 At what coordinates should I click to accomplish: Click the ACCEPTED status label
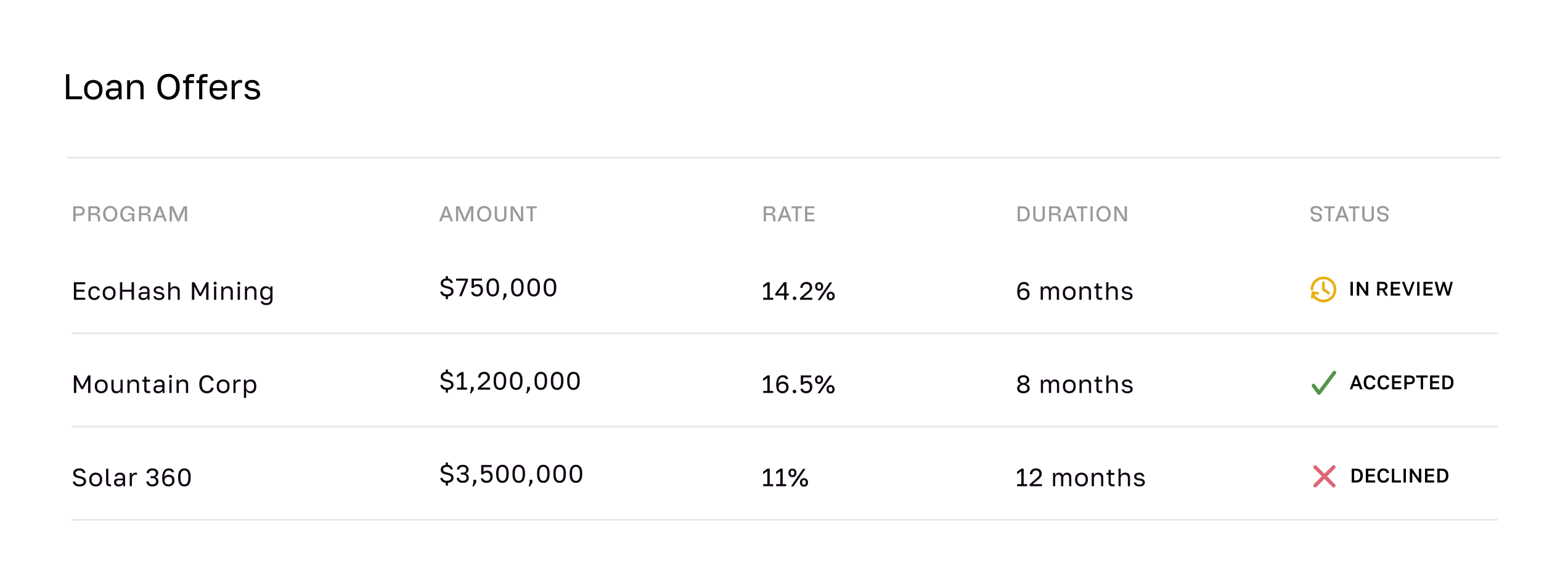point(1402,383)
